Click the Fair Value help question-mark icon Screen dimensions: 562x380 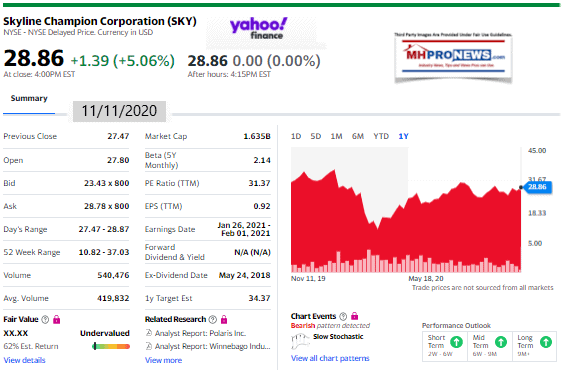point(45,319)
